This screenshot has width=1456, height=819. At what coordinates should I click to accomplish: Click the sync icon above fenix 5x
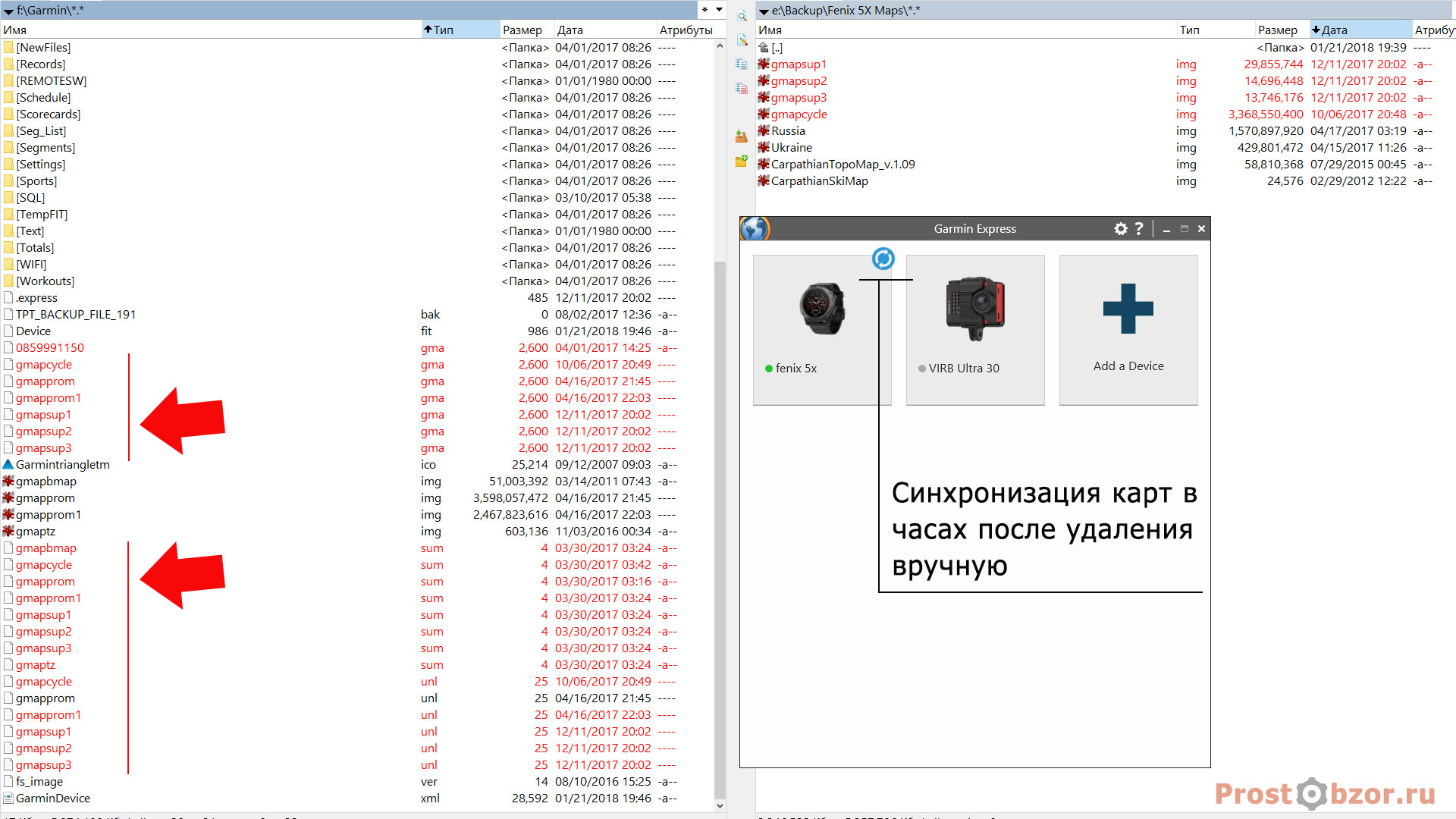pyautogui.click(x=883, y=259)
